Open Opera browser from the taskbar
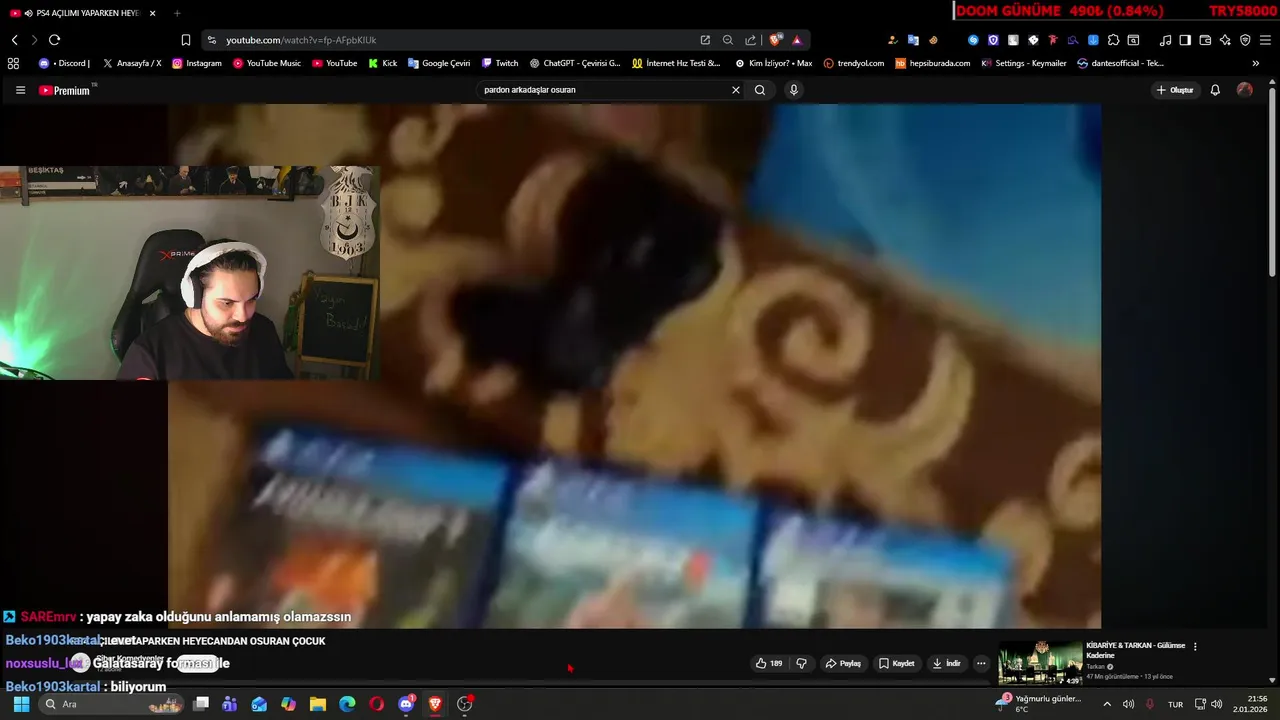Image resolution: width=1280 pixels, height=720 pixels. coord(376,704)
